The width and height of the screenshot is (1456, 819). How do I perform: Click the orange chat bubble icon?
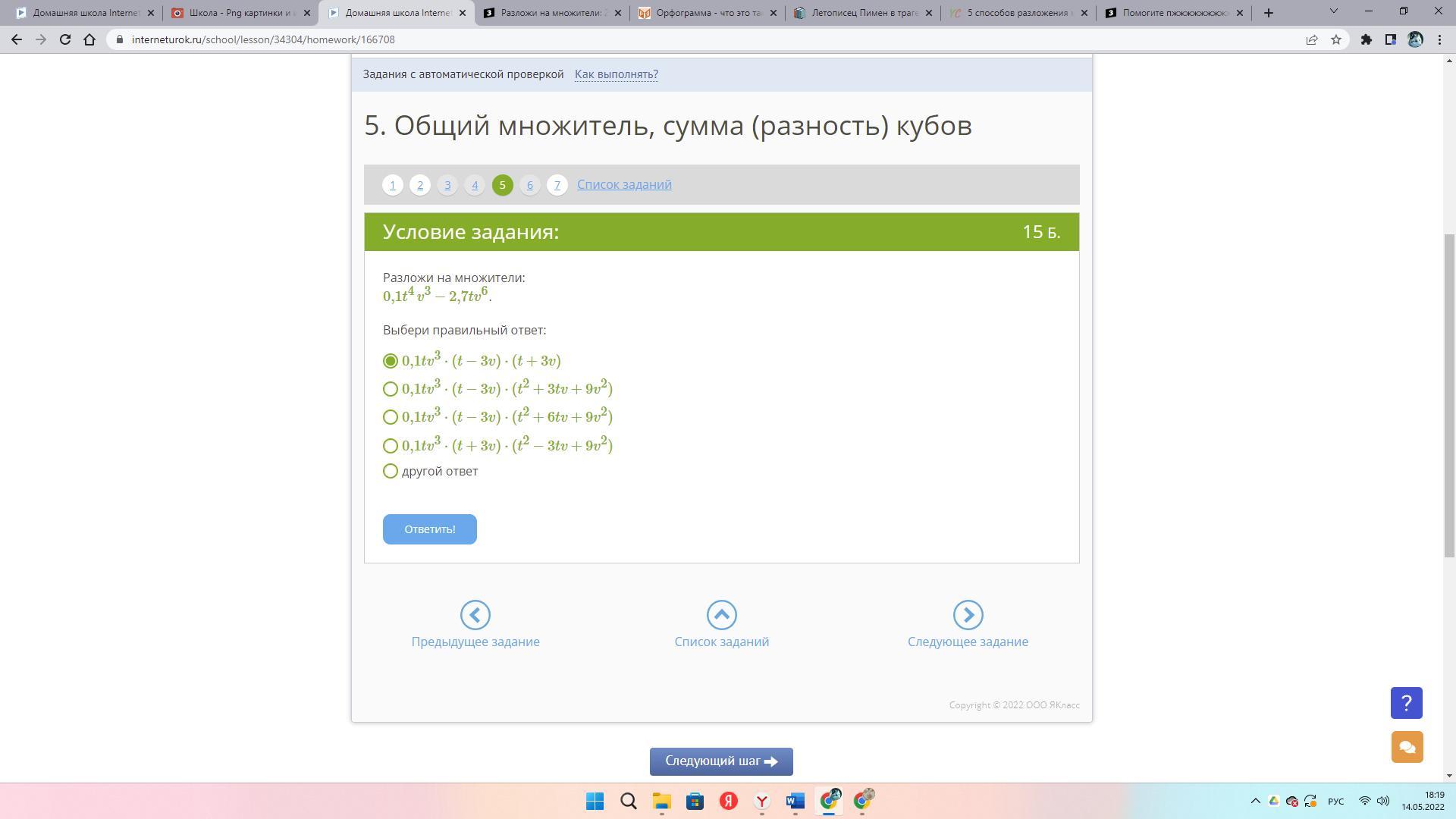(x=1407, y=747)
